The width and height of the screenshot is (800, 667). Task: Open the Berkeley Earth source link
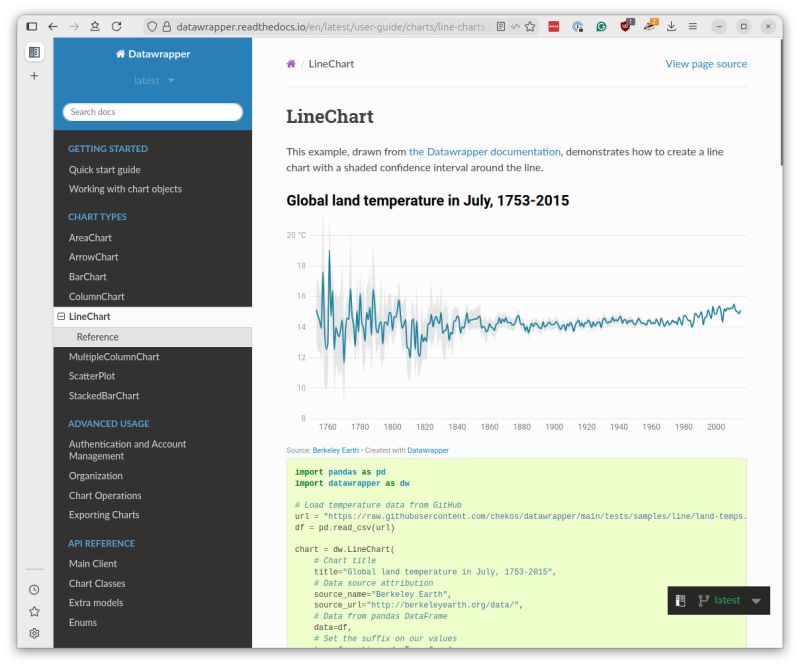[x=336, y=450]
